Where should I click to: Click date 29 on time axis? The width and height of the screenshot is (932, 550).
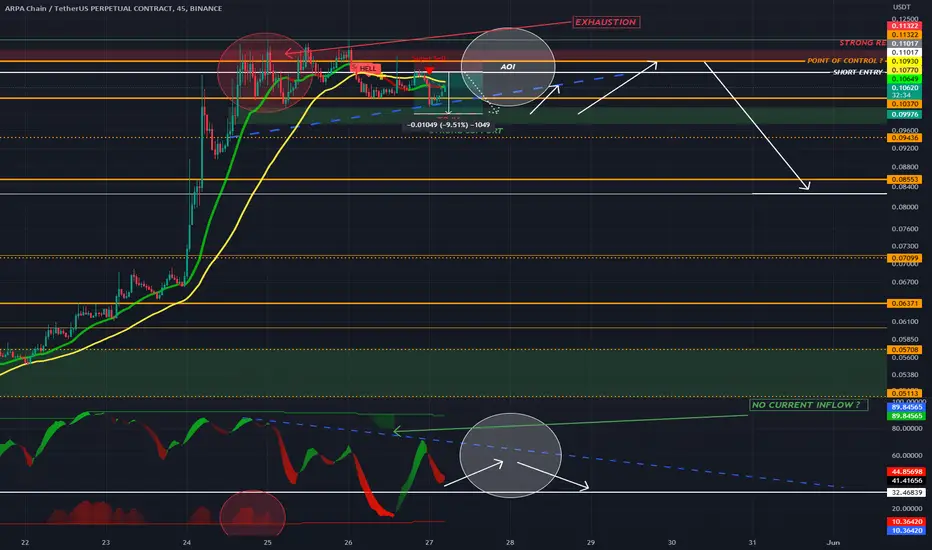[x=591, y=542]
